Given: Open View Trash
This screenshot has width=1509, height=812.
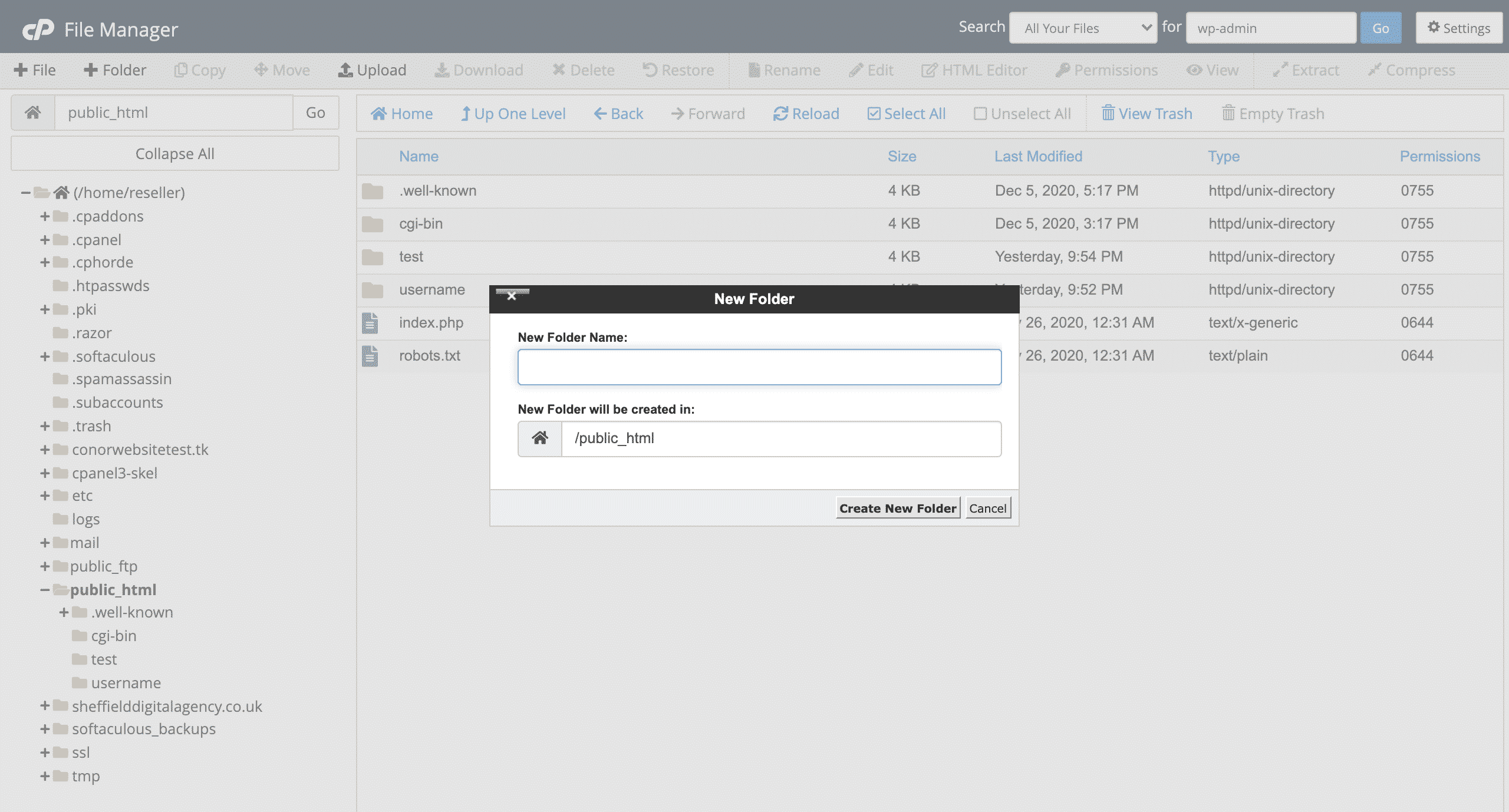Looking at the screenshot, I should click(1146, 113).
